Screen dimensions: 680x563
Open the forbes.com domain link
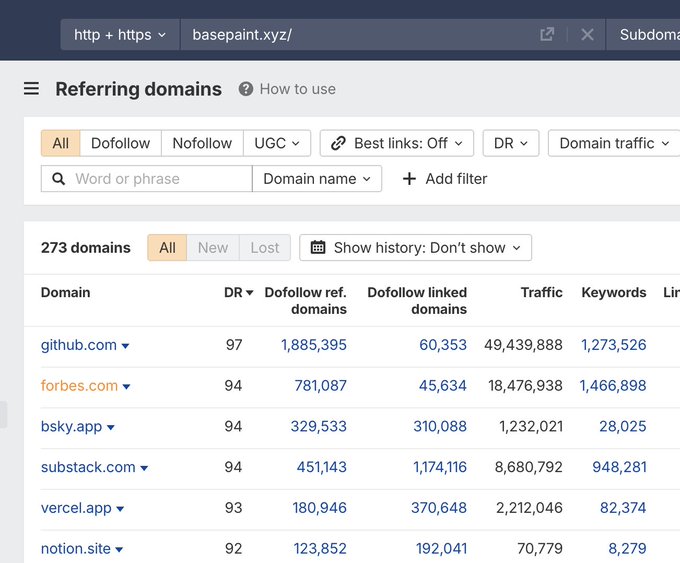79,386
